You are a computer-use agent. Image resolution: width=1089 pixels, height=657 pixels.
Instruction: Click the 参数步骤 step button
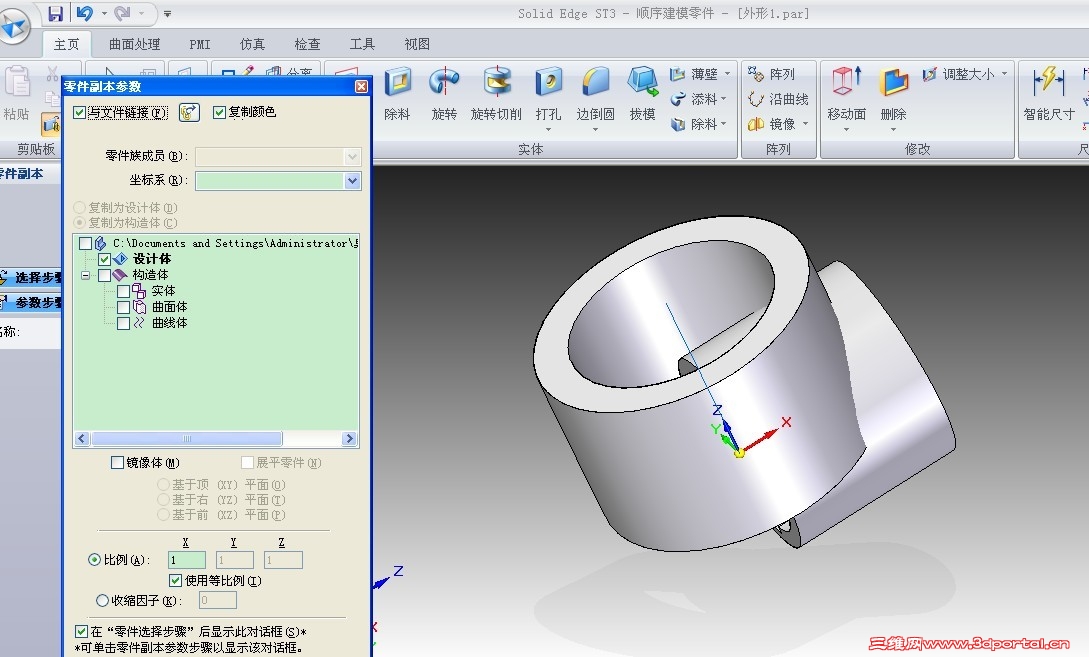pyautogui.click(x=31, y=303)
